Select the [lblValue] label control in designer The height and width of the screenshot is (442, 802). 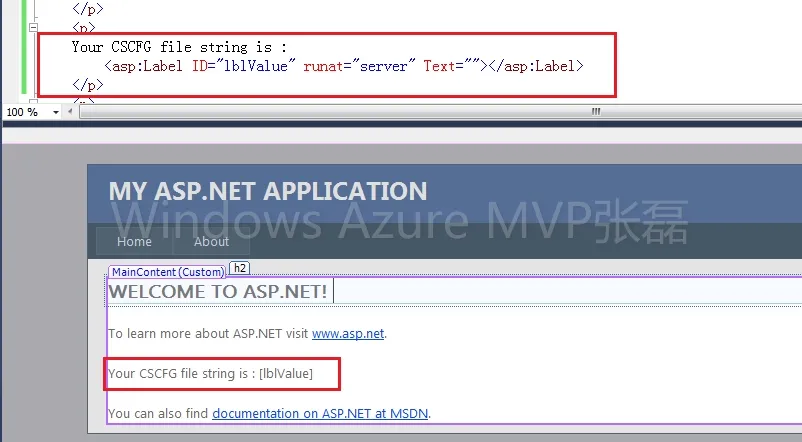coord(286,373)
